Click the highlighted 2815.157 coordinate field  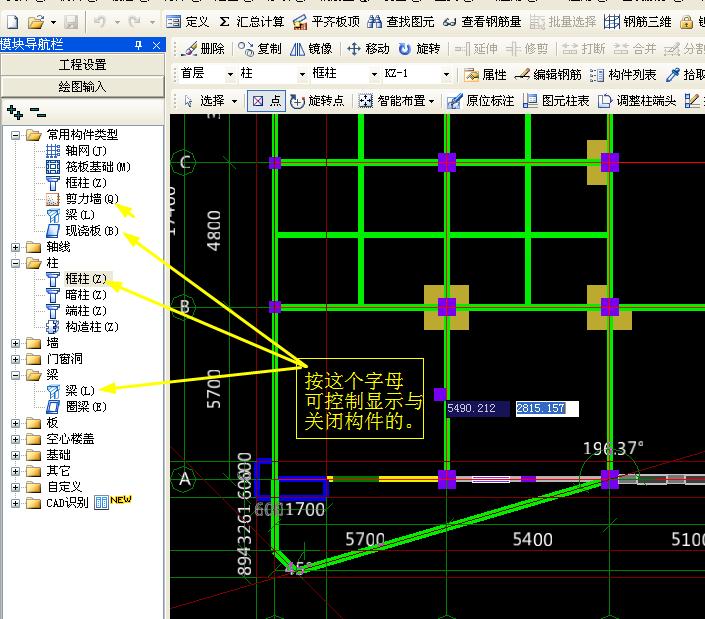coord(547,409)
